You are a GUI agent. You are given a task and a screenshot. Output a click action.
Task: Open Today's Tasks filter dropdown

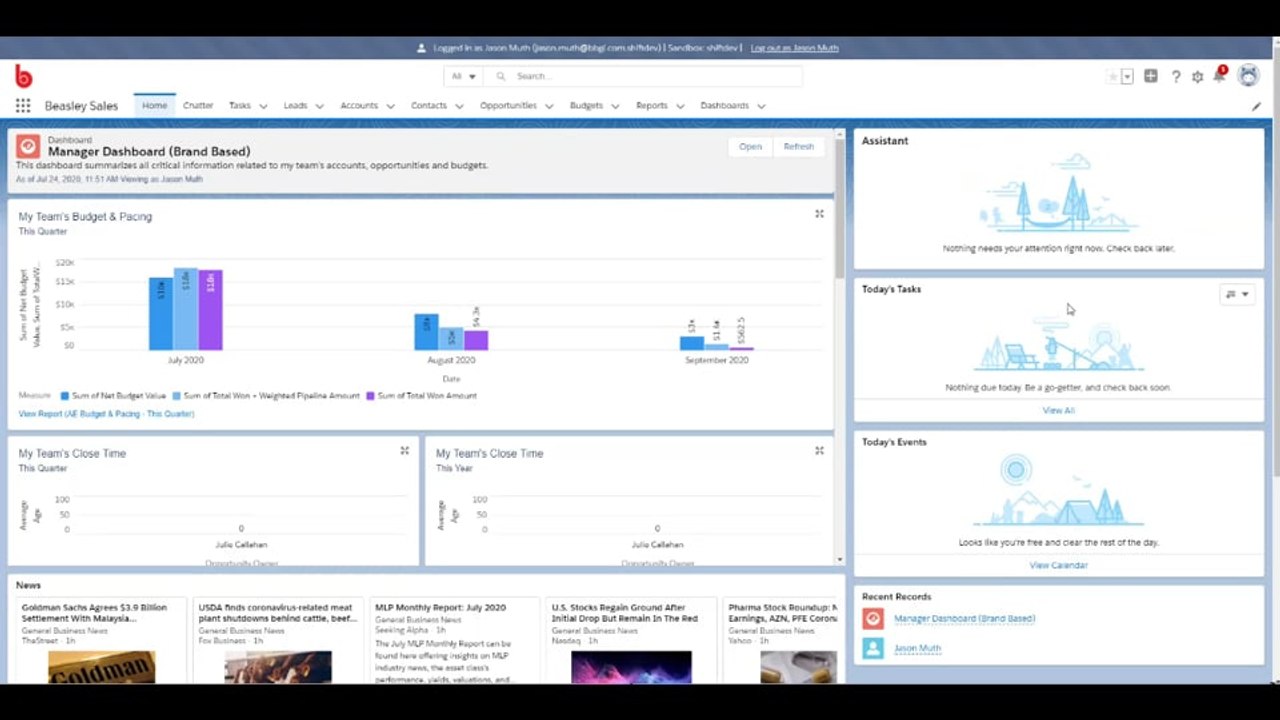(1237, 294)
